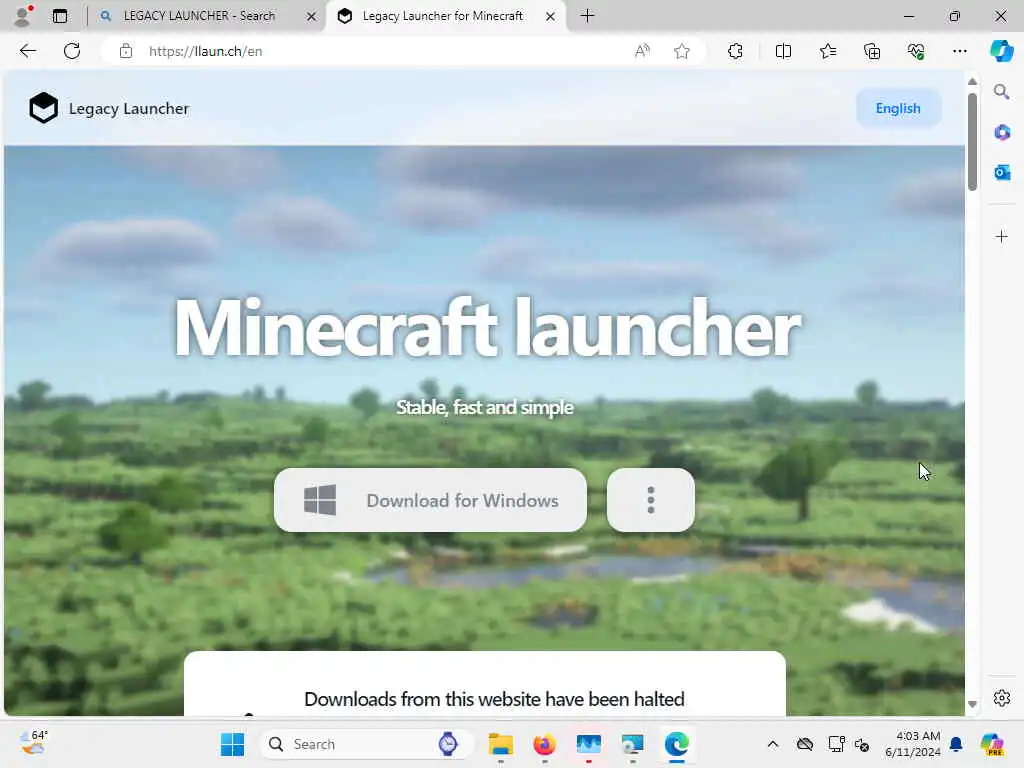The height and width of the screenshot is (768, 1024).
Task: Click the Legacy Launcher cube logo
Action: pyautogui.click(x=44, y=108)
